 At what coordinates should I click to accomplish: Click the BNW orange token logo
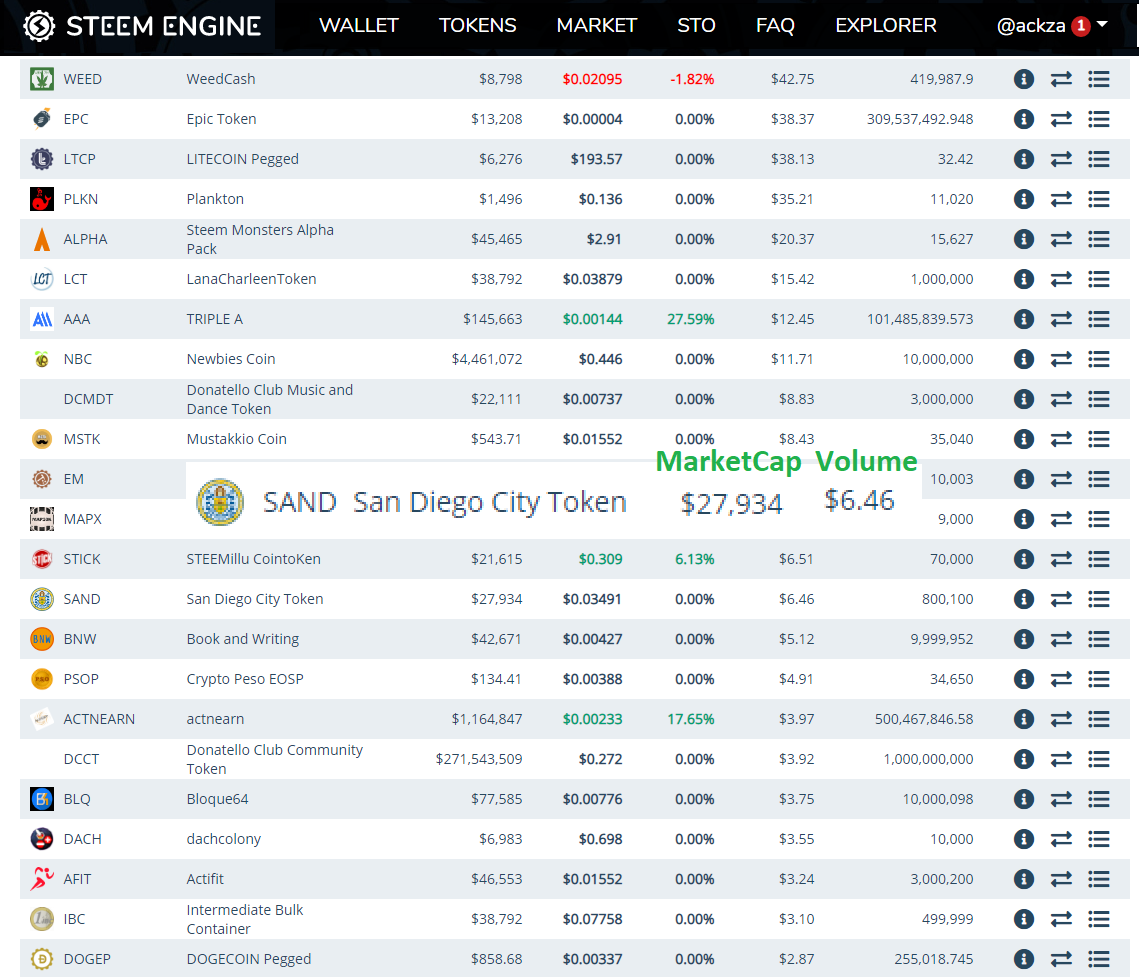point(42,639)
